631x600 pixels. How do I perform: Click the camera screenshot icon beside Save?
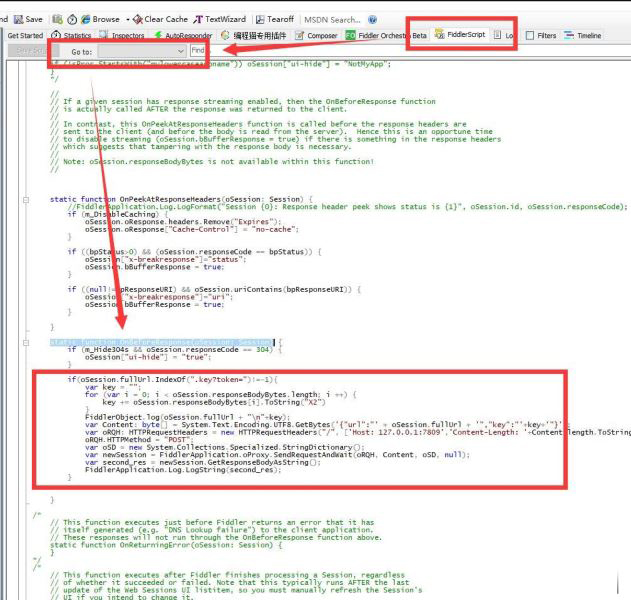(x=58, y=19)
